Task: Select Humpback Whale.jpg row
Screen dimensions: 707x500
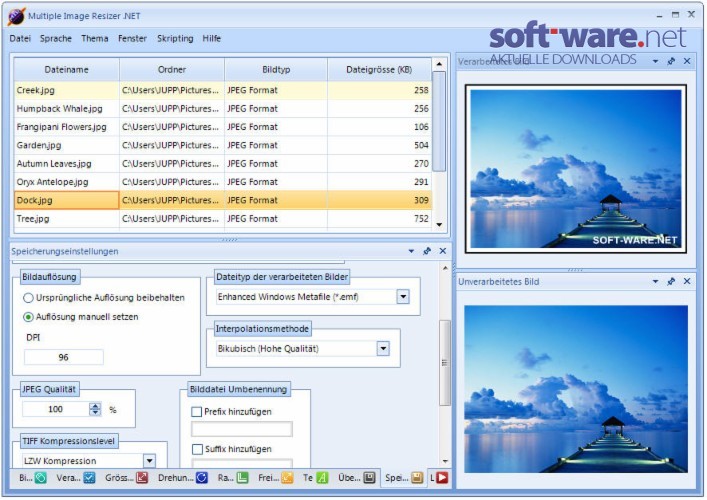Action: (x=223, y=109)
